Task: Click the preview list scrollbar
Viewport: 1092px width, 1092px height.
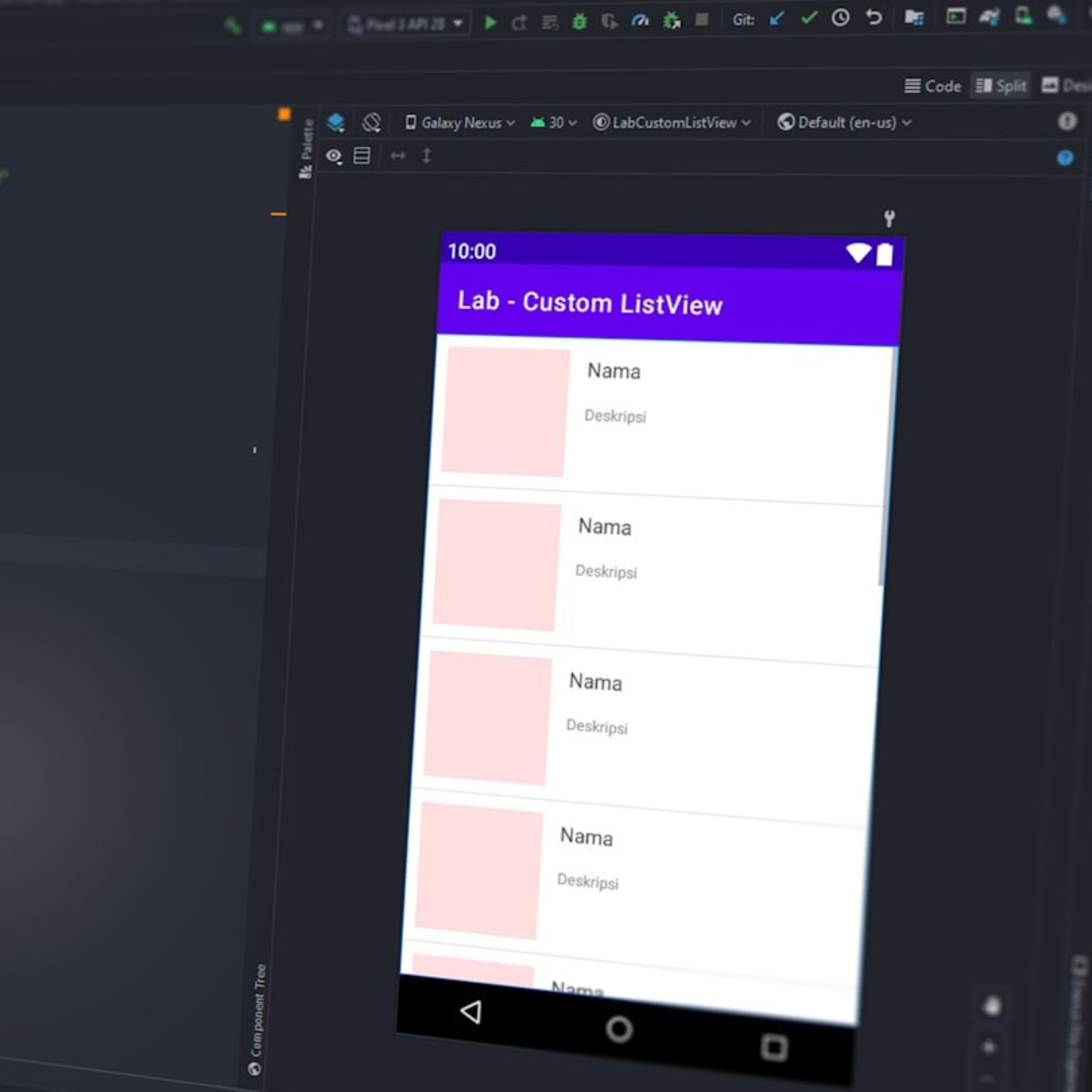Action: tap(887, 467)
